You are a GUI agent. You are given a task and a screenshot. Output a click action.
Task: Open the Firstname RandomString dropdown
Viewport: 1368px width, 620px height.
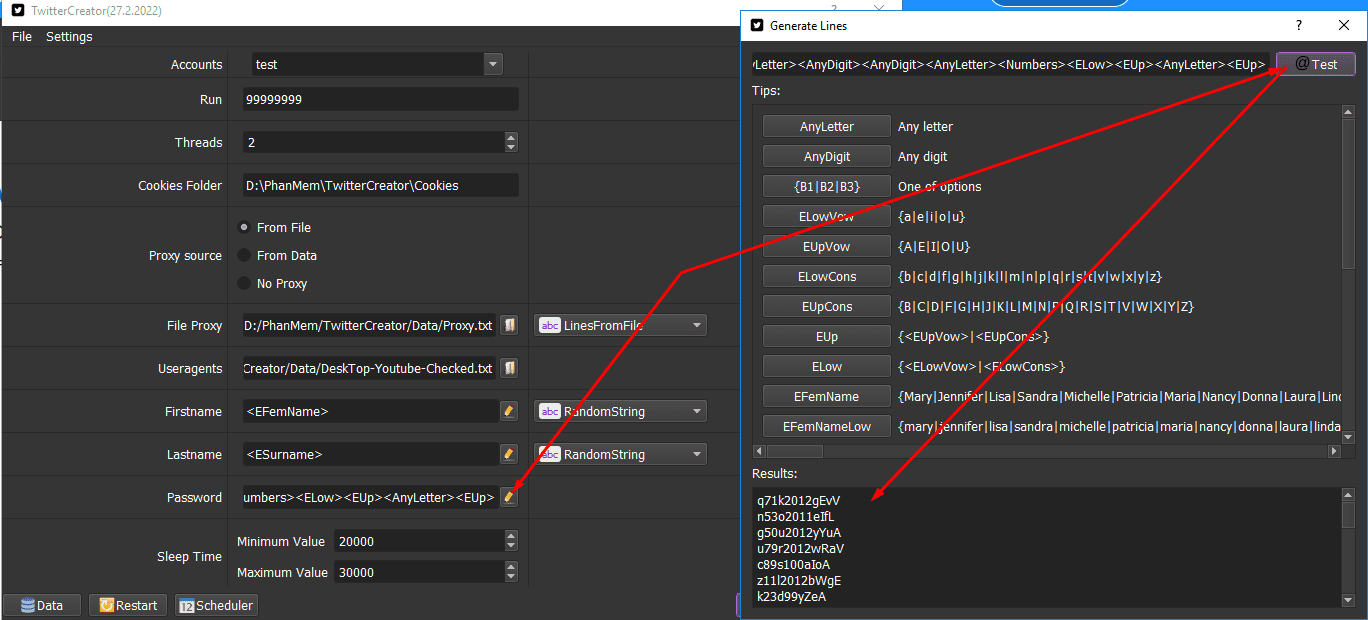(x=621, y=411)
